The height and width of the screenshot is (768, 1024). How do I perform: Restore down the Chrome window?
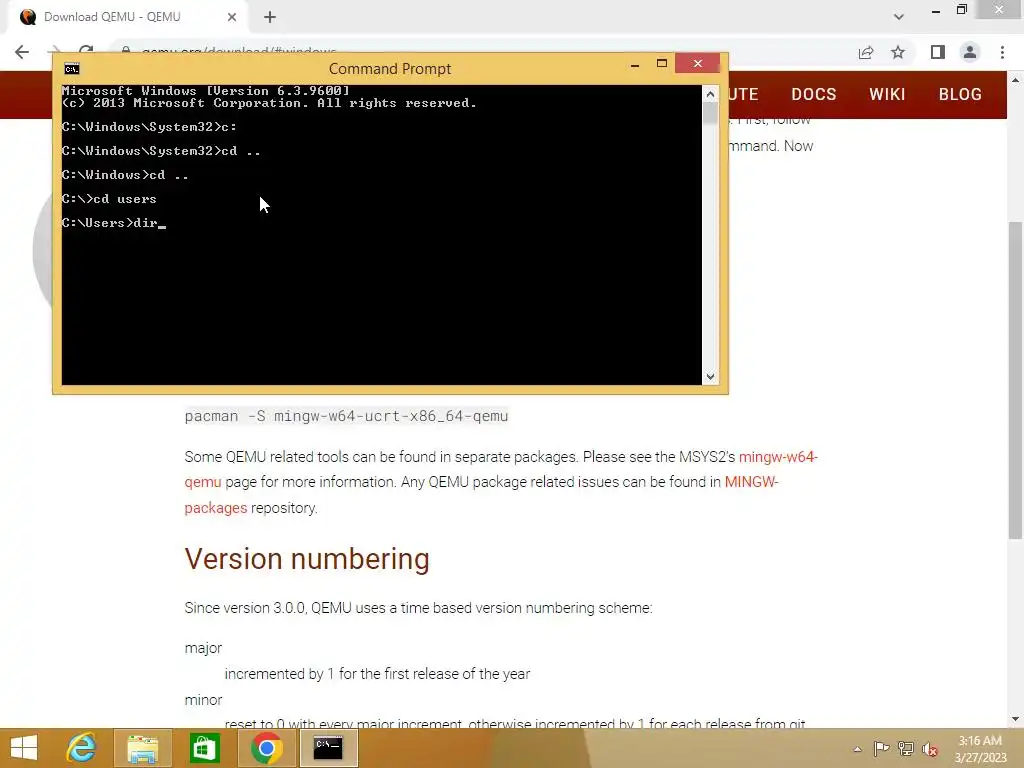pyautogui.click(x=961, y=10)
